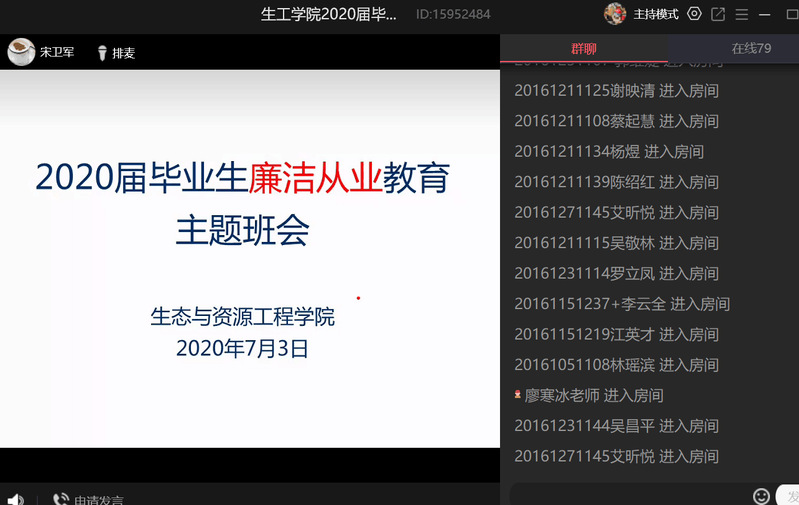
Task: Click the host avatar next to 主持模式
Action: (615, 14)
